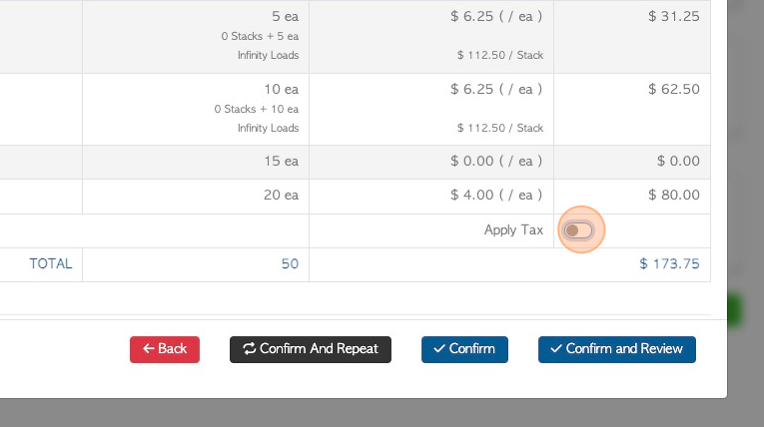
Task: Click the 20 ea quantity
Action: [x=281, y=195]
